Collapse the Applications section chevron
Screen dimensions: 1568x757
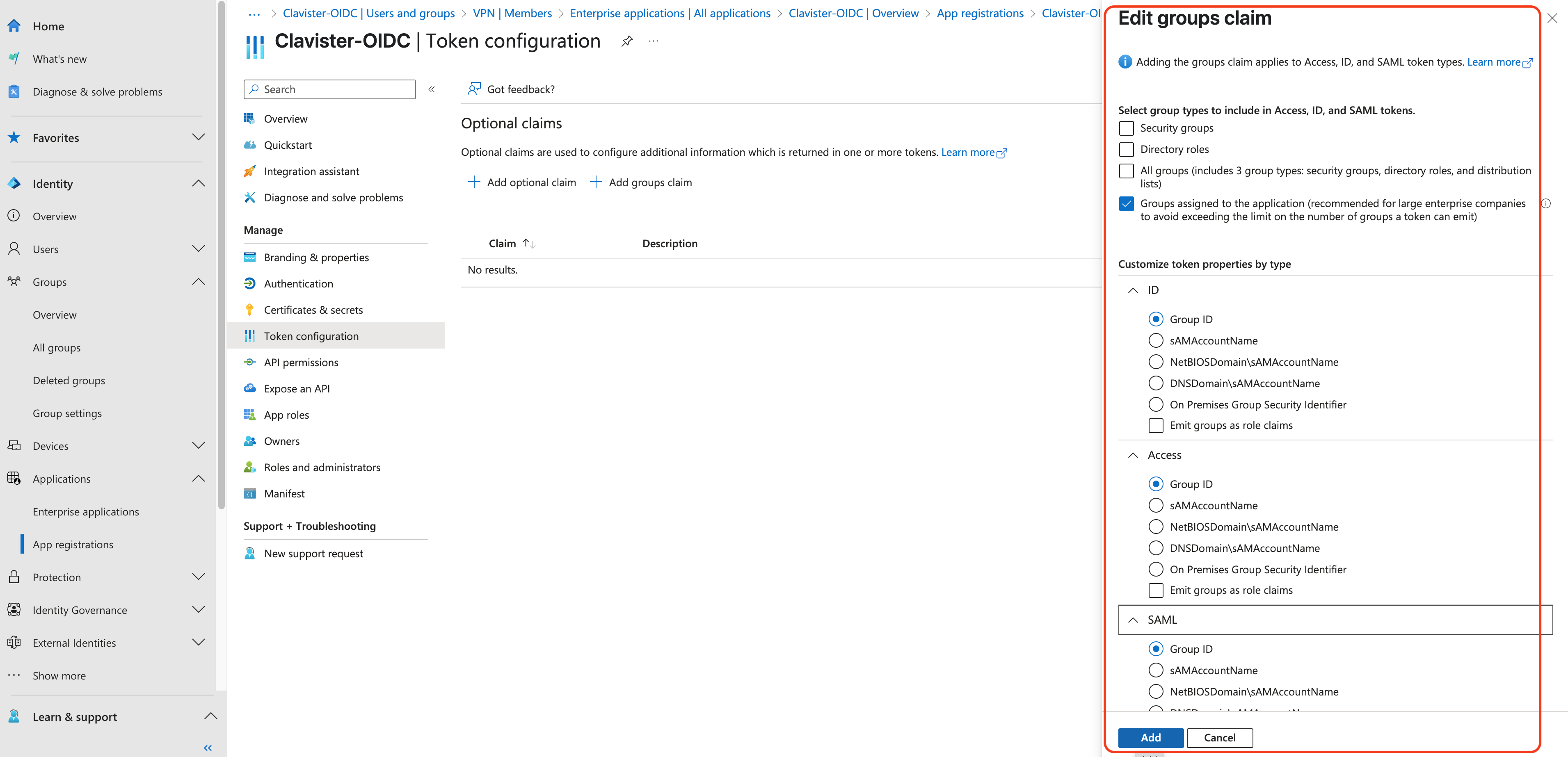click(x=199, y=478)
